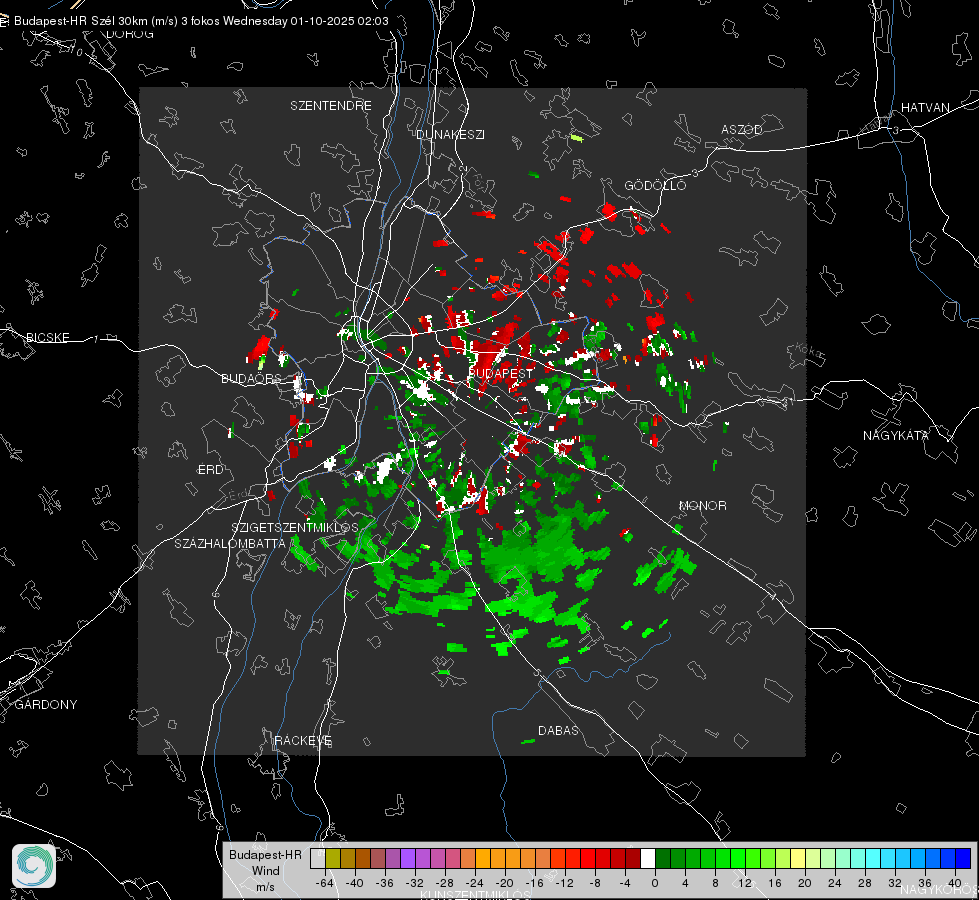The image size is (979, 900).
Task: Click the m/s unit label in legend
Action: tap(265, 886)
